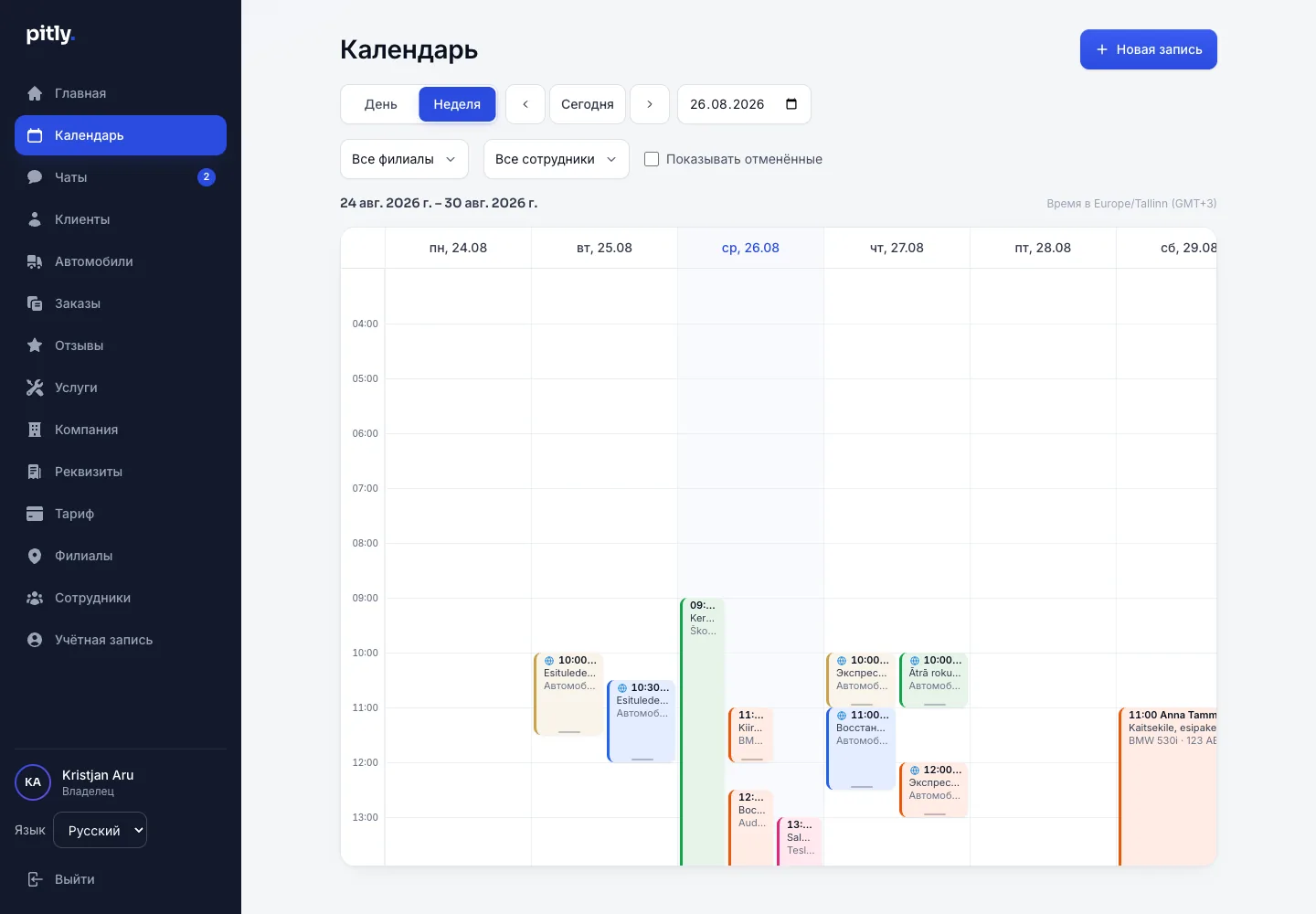
Task: Click the Сотрудники group icon
Action: point(35,598)
